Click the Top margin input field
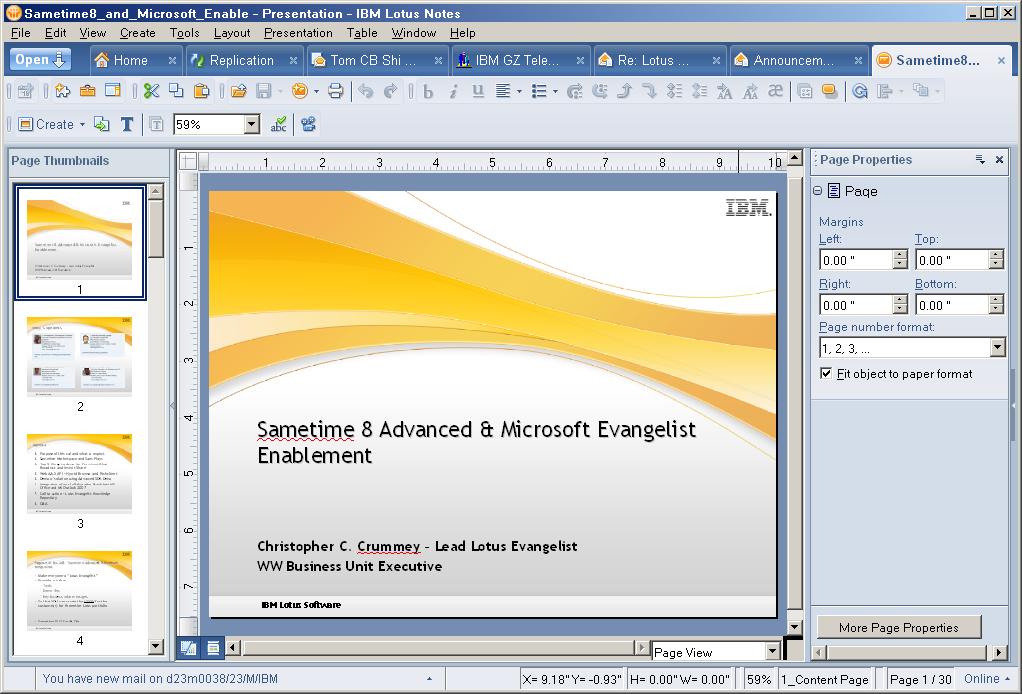The image size is (1022, 694). (x=952, y=260)
